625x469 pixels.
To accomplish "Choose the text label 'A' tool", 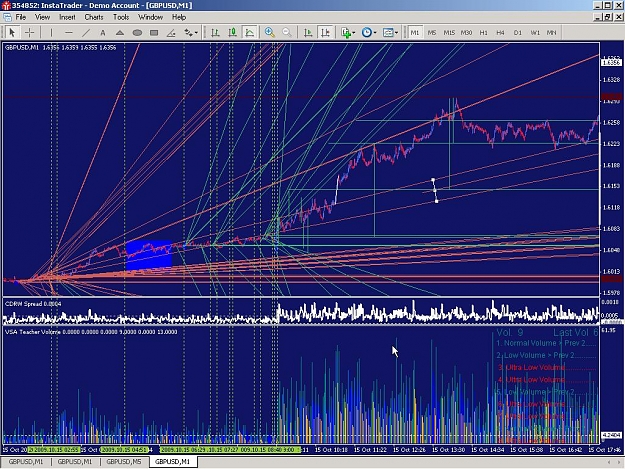I will click(x=102, y=33).
